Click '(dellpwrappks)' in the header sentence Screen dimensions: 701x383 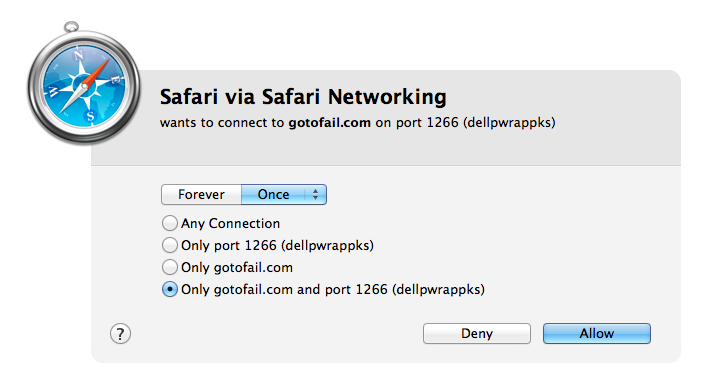pyautogui.click(x=509, y=122)
